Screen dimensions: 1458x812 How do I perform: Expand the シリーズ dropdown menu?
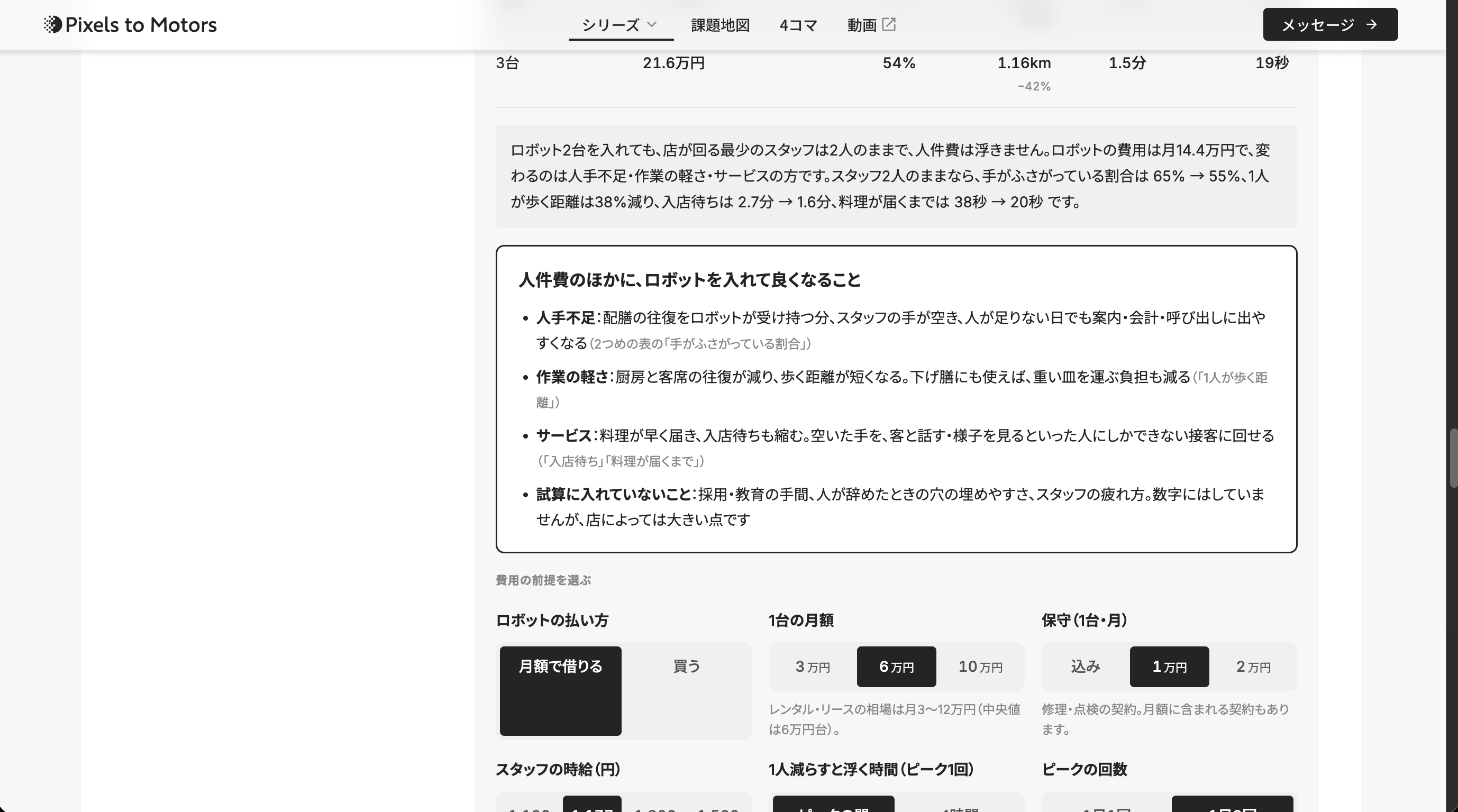click(x=621, y=25)
